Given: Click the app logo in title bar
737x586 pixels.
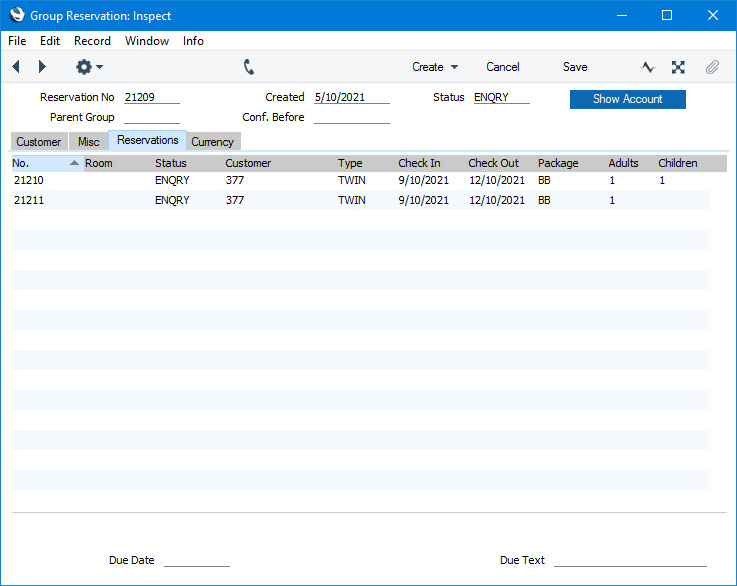Looking at the screenshot, I should (x=16, y=15).
